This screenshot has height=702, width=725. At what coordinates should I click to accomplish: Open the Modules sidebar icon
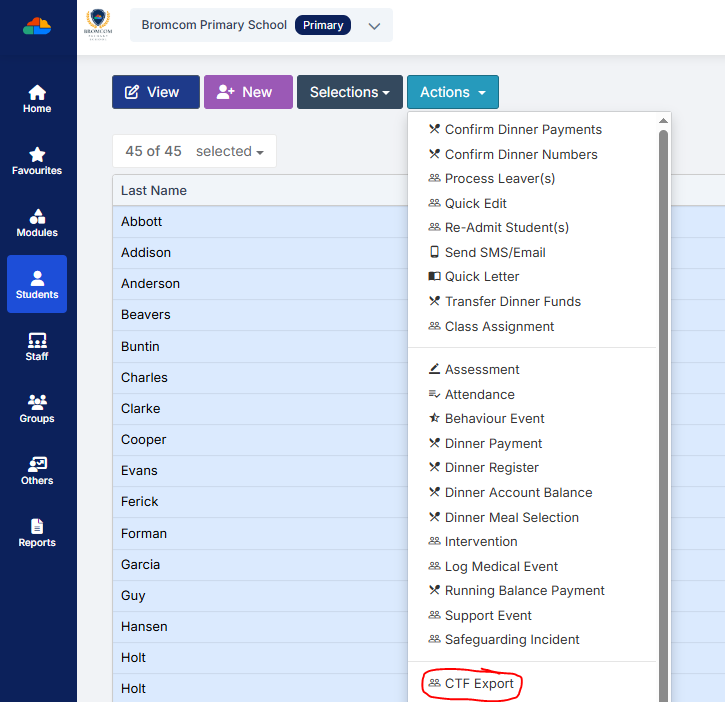[x=37, y=222]
